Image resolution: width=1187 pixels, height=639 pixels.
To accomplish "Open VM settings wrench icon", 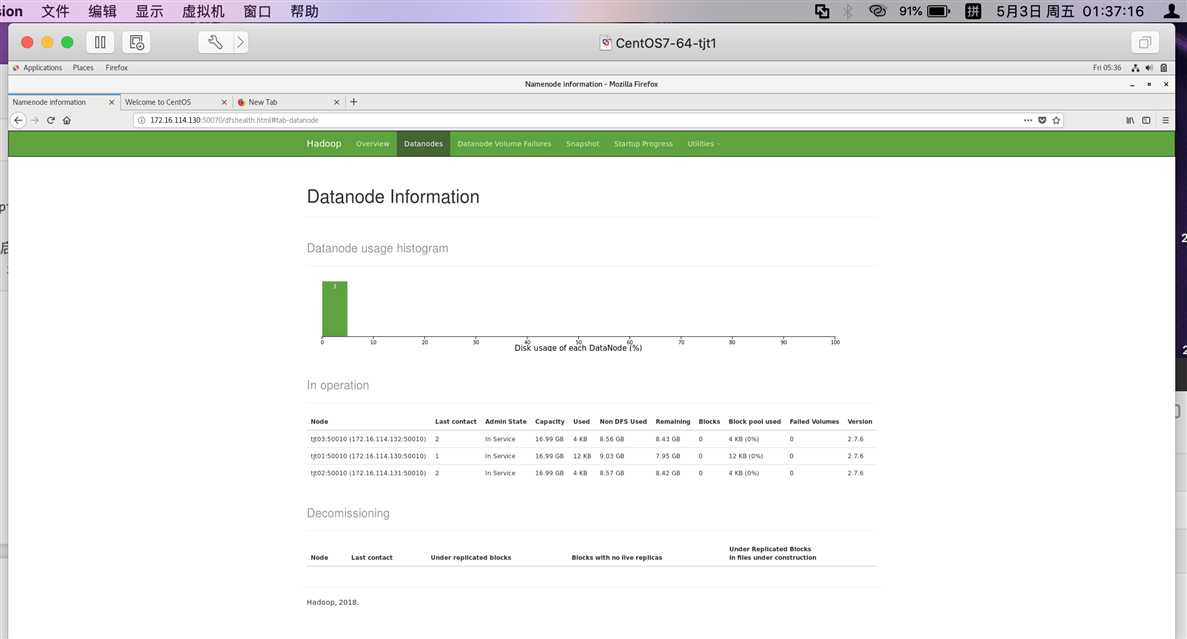I will (215, 42).
